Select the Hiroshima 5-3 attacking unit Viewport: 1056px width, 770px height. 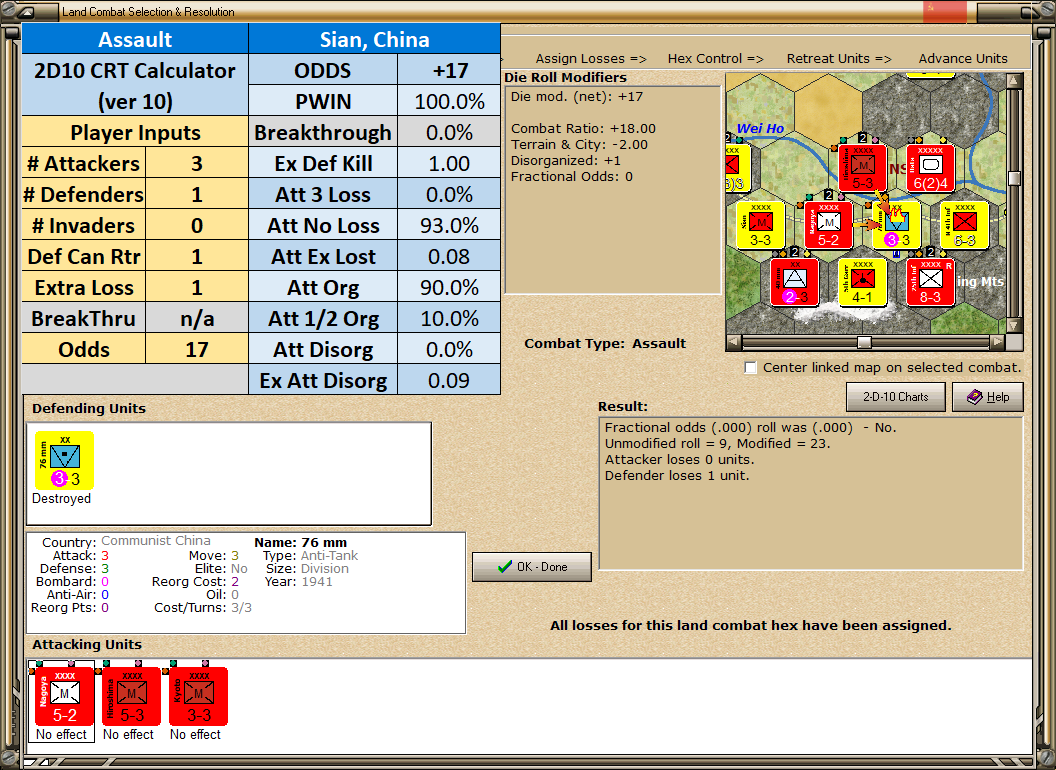[131, 697]
